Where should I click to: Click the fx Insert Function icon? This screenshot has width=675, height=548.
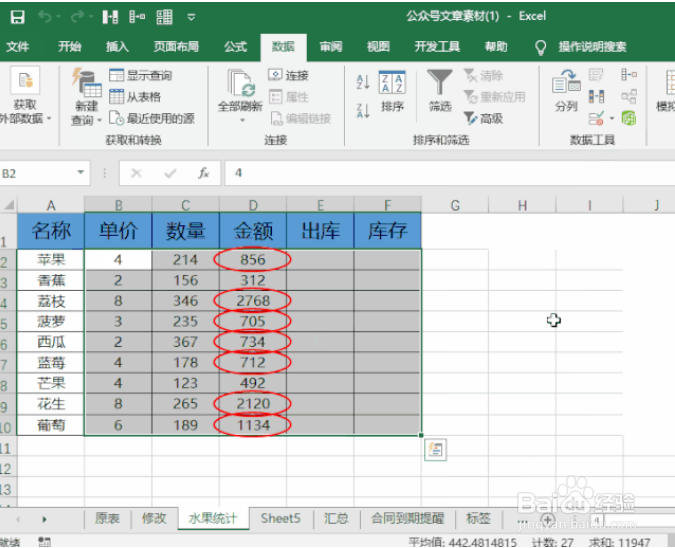coord(203,173)
